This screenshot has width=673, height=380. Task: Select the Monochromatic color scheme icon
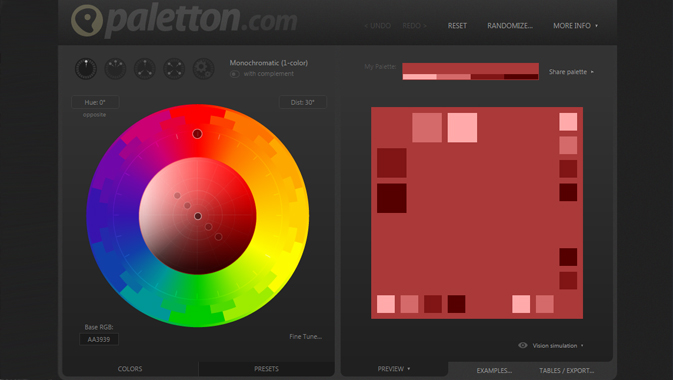click(x=86, y=69)
